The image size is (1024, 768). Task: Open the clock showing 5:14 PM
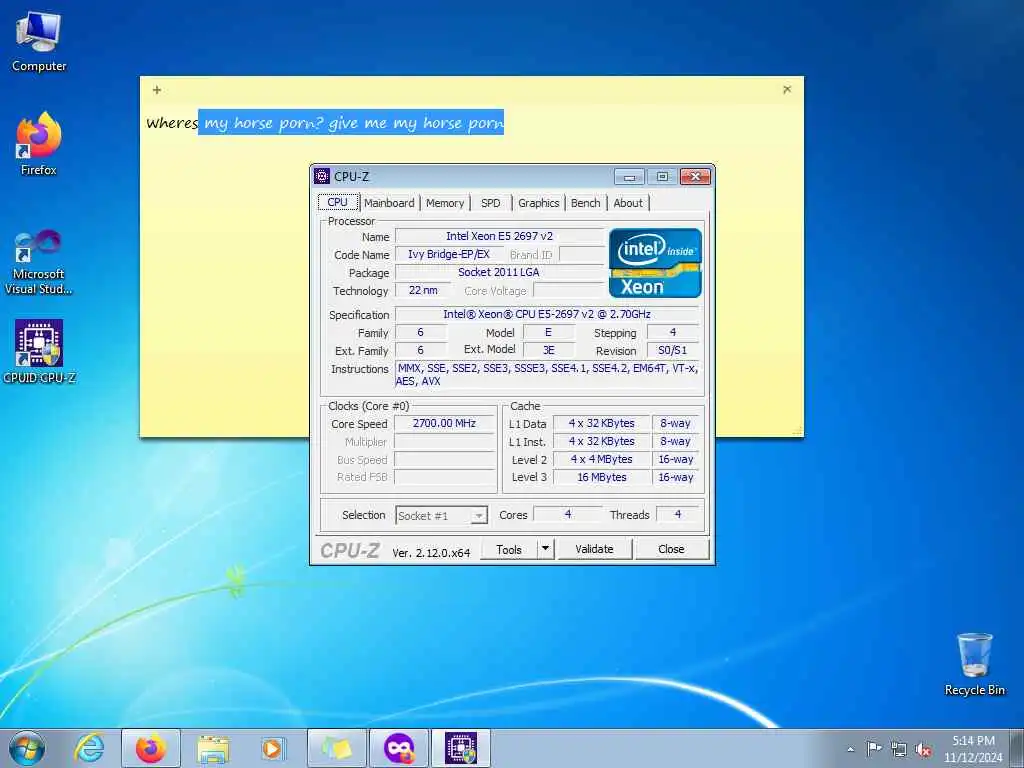(x=973, y=748)
